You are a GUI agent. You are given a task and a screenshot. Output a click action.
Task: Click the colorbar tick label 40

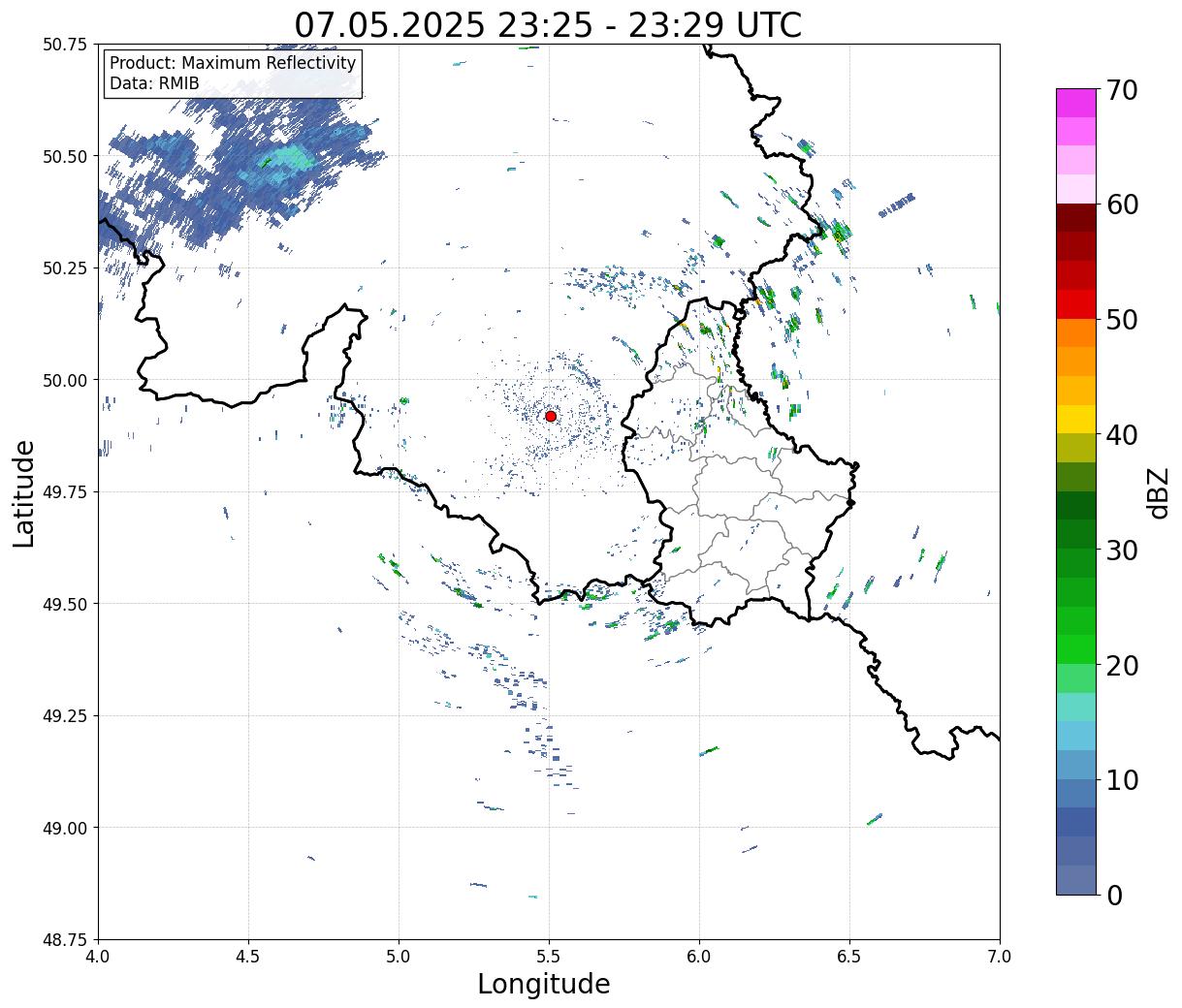[x=1122, y=434]
